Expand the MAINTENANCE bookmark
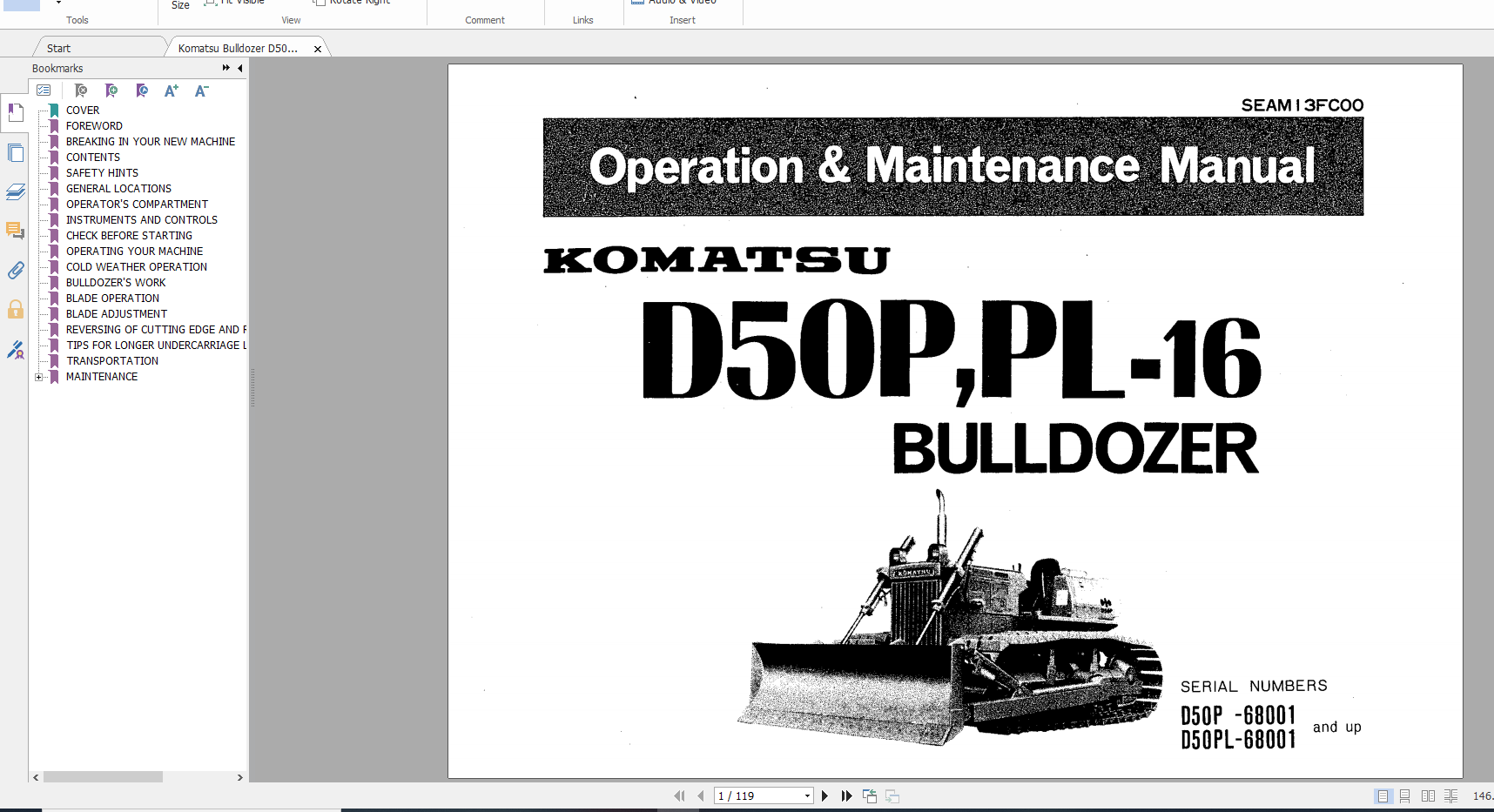The image size is (1494, 812). 39,376
